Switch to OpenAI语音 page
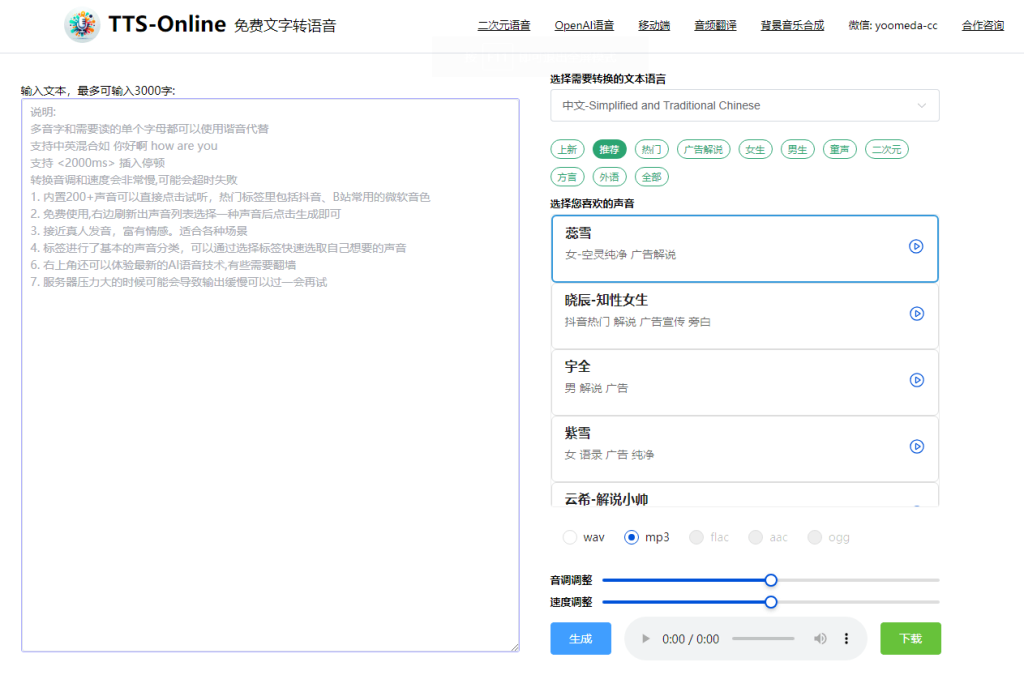Image resolution: width=1024 pixels, height=675 pixels. coord(584,25)
